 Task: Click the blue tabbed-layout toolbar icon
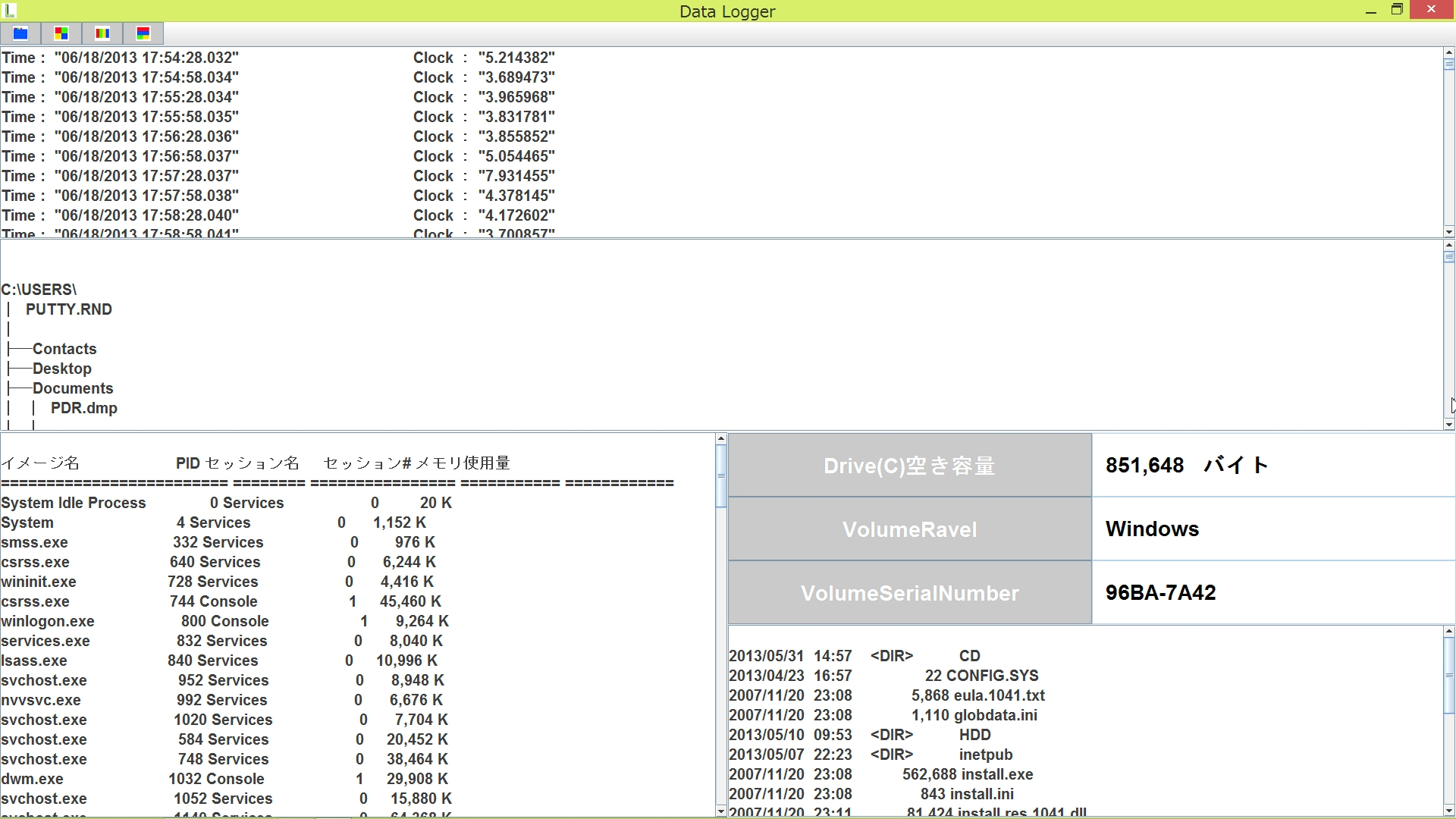coord(20,33)
